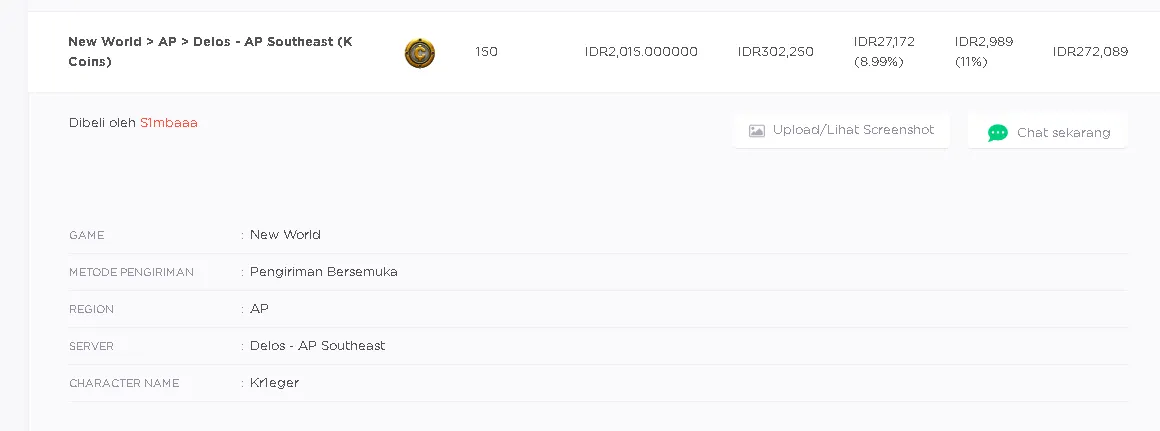Click the CHARACTER NAME field label

[124, 384]
